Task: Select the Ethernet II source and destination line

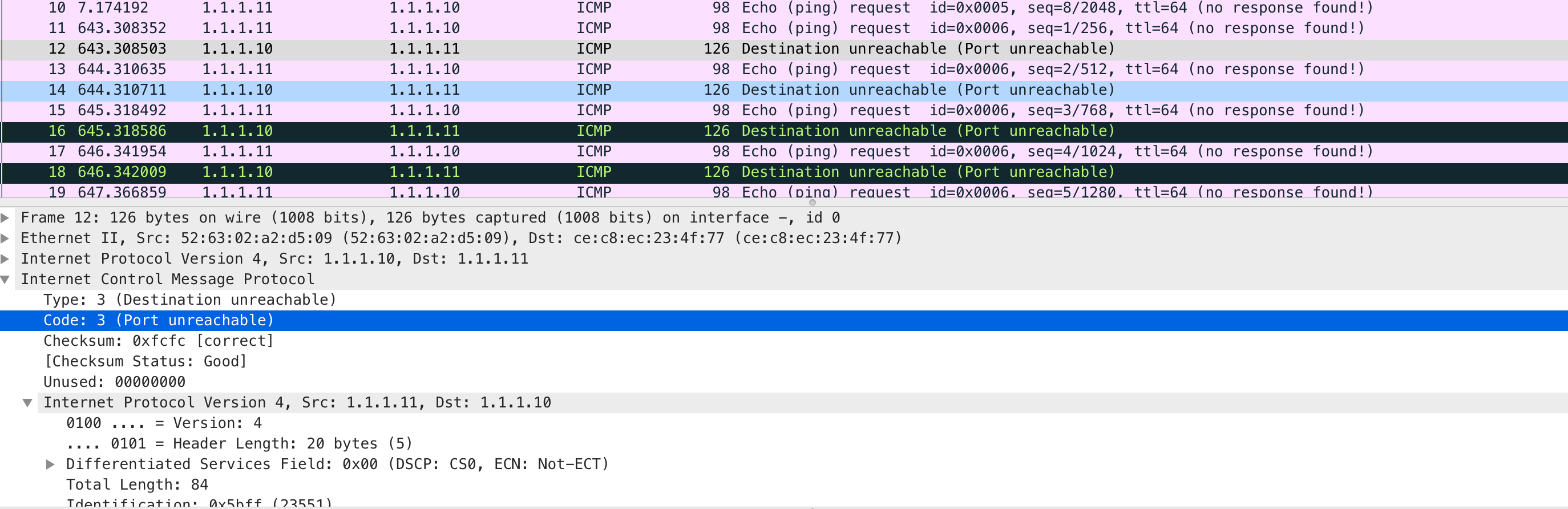Action: tap(784, 238)
